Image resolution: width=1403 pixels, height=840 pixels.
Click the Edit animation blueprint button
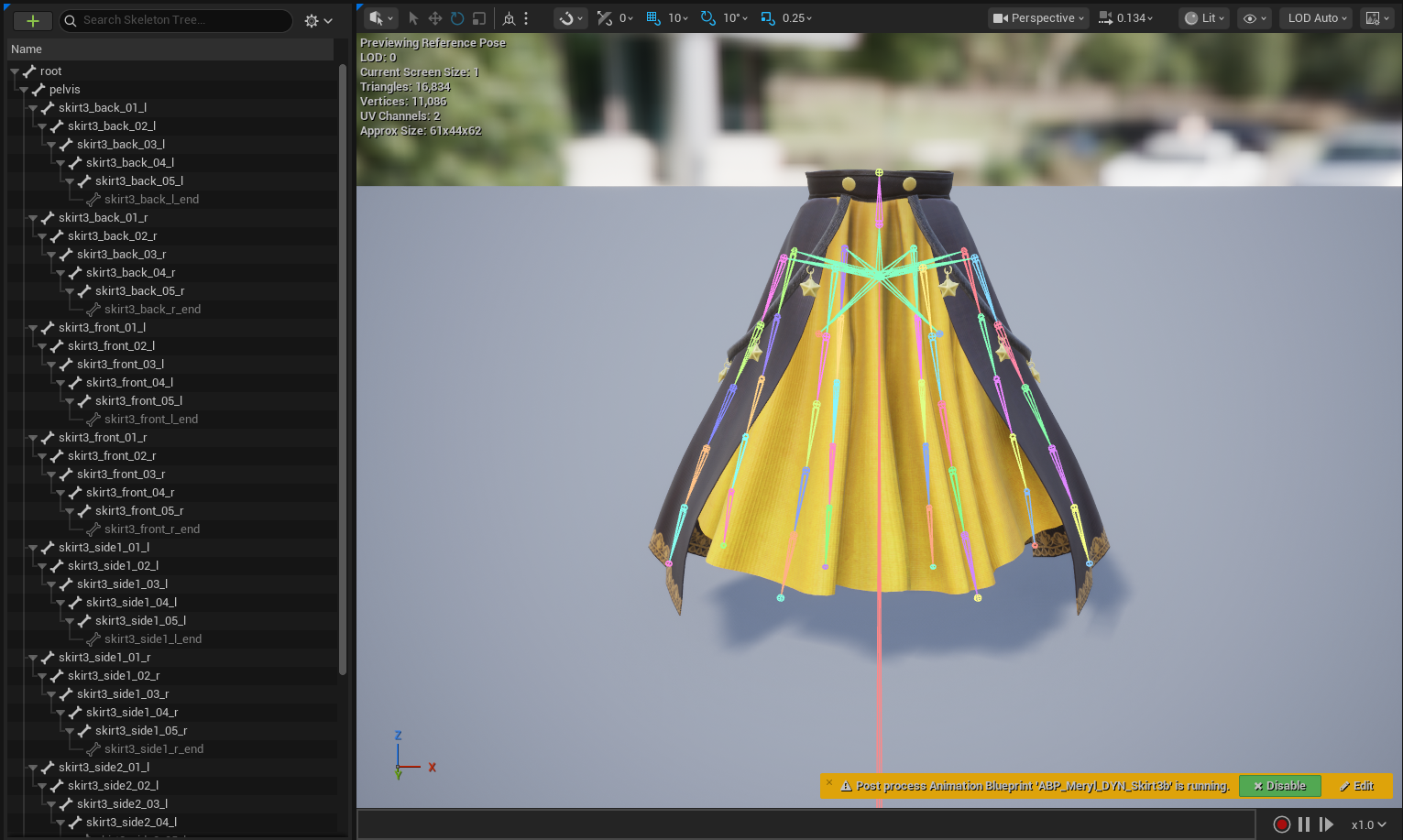(x=1356, y=786)
